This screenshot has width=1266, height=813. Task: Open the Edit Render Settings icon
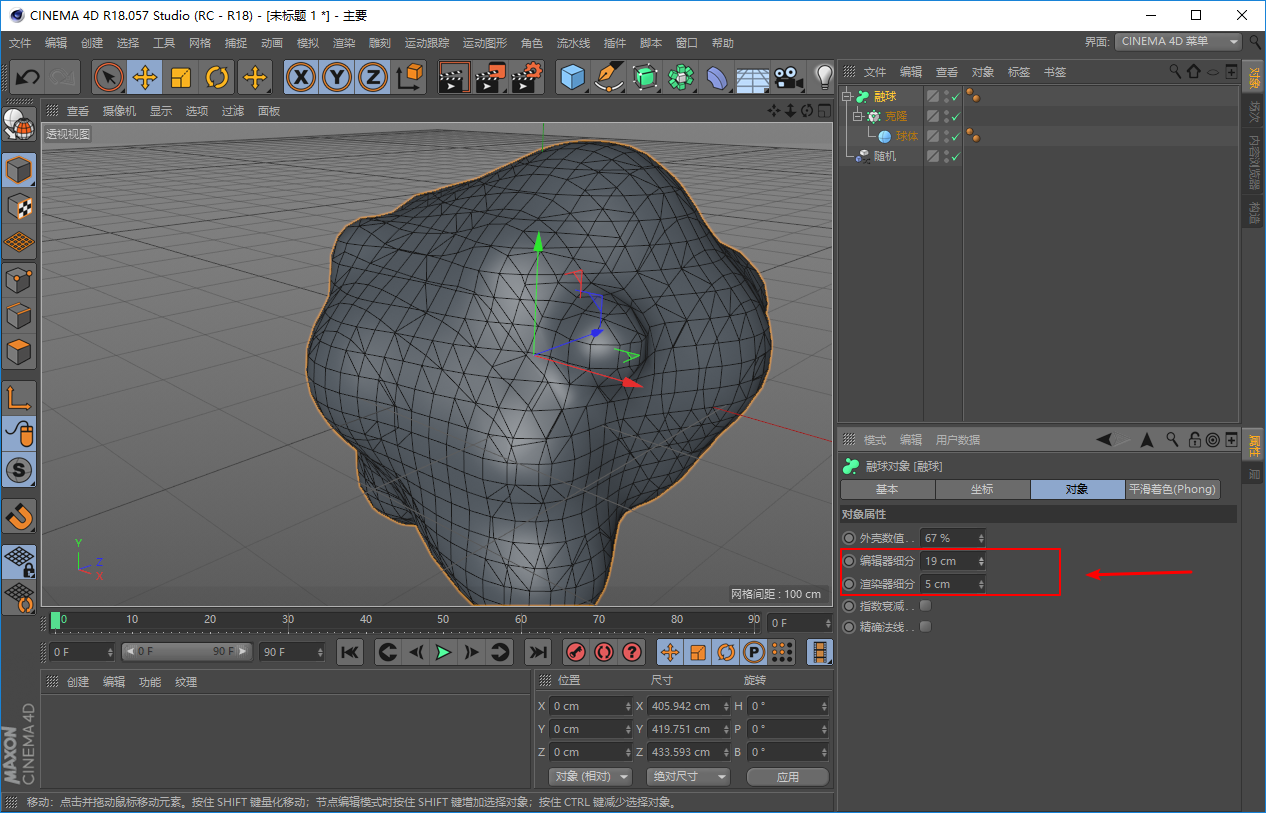click(527, 77)
